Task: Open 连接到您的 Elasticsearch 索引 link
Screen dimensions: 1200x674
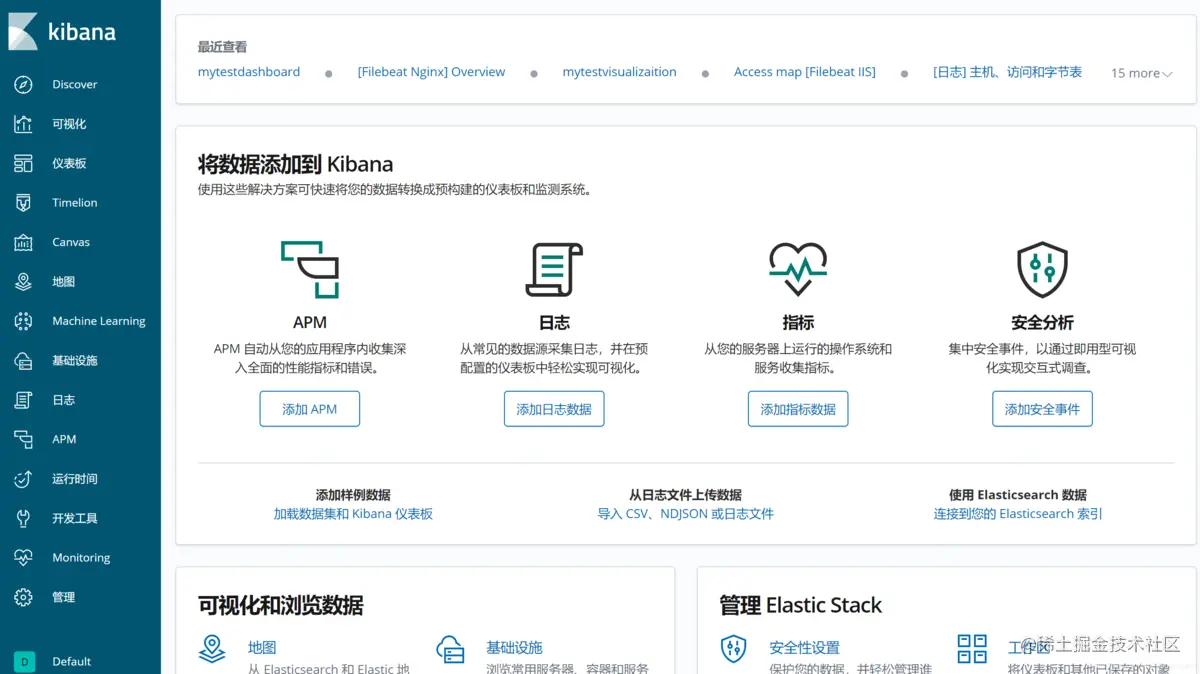Action: (1018, 514)
